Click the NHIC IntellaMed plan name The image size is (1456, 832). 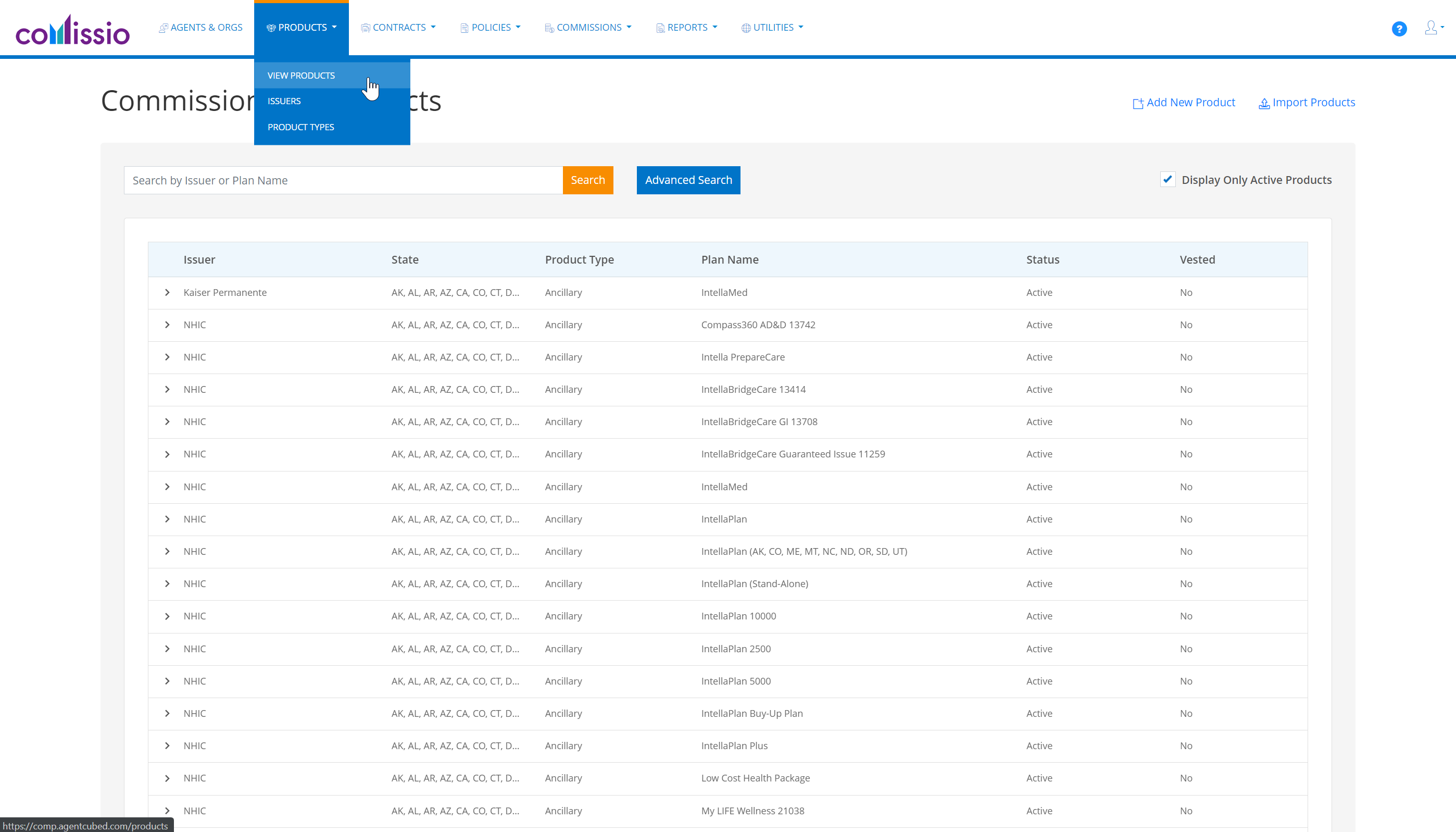(x=724, y=487)
